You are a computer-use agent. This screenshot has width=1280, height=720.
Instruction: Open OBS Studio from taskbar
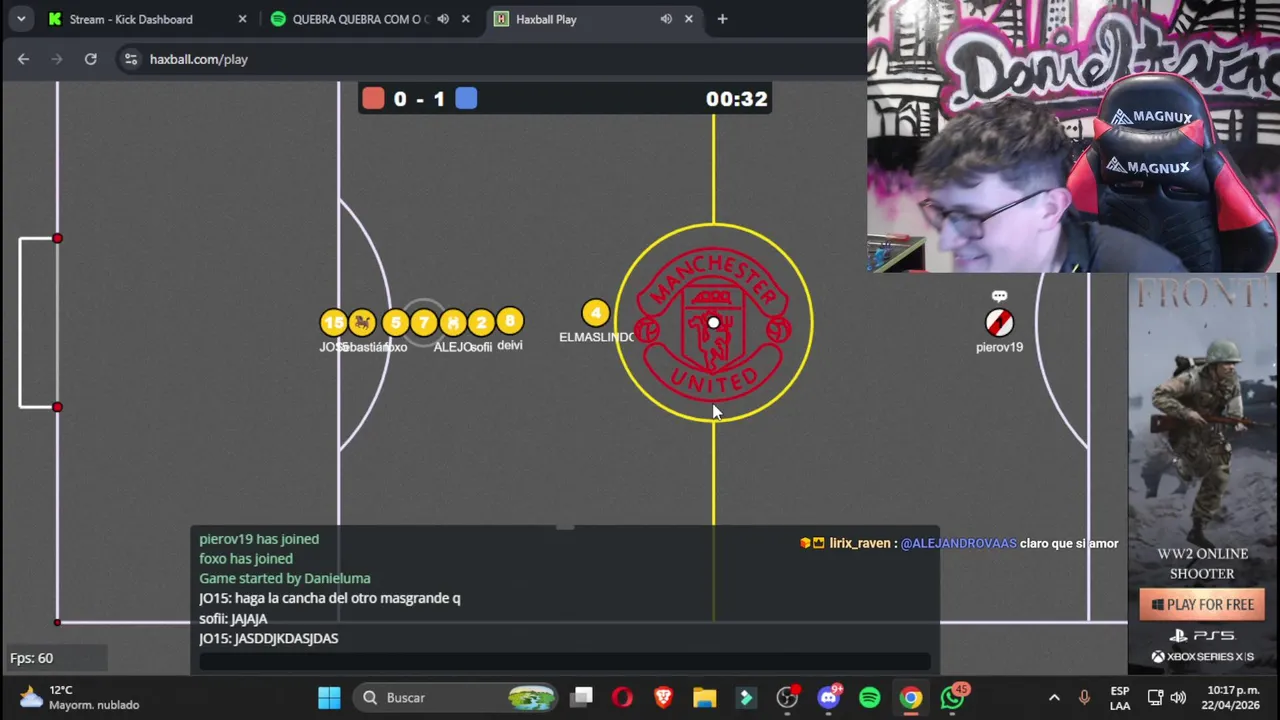[x=788, y=697]
